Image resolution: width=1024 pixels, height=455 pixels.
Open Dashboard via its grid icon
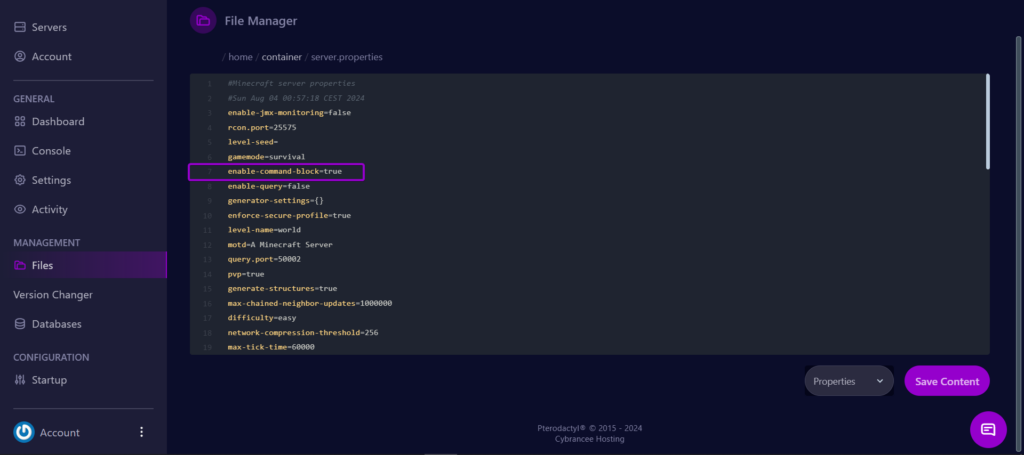(20, 121)
